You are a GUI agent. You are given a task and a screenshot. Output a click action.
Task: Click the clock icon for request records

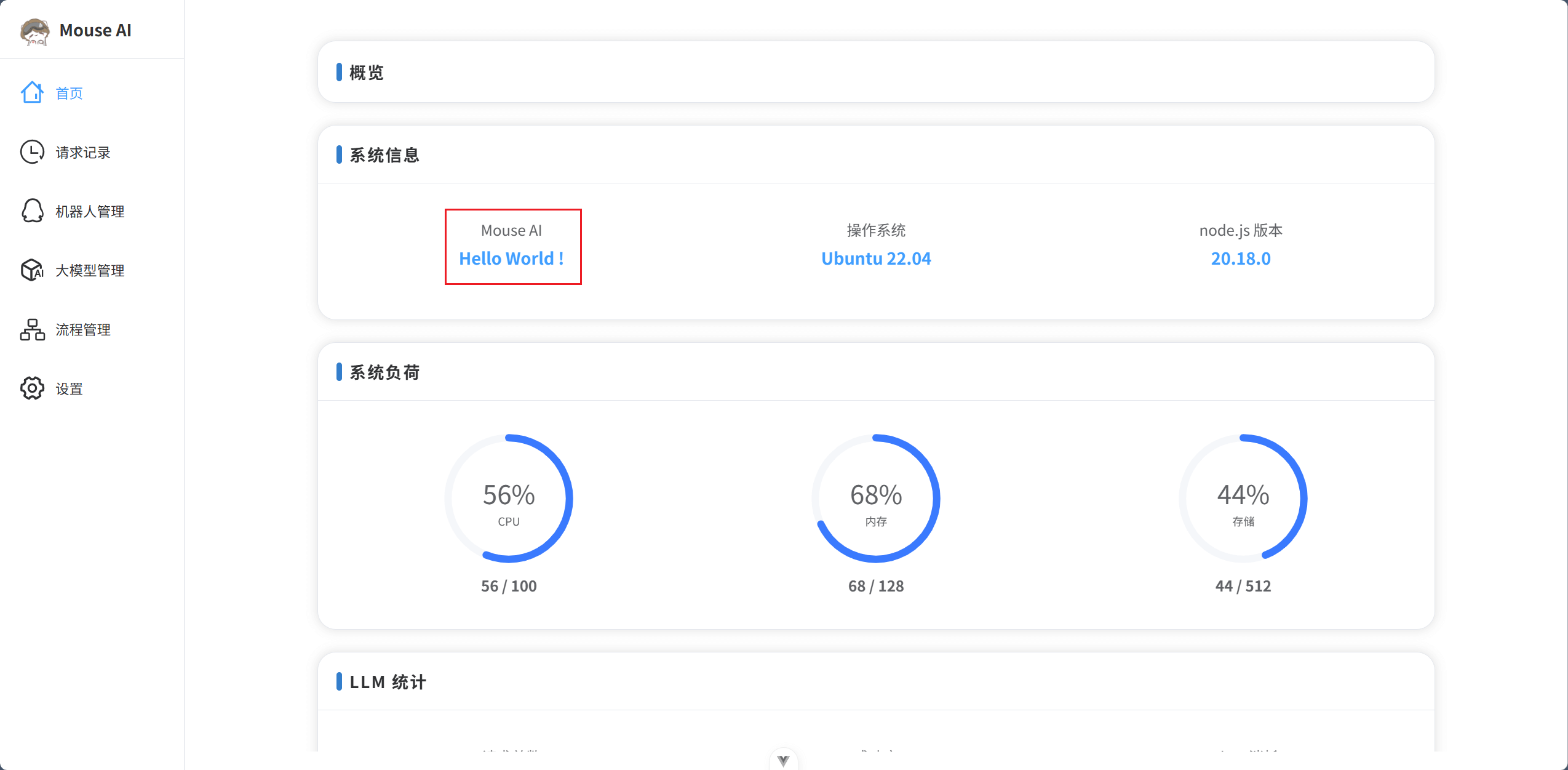click(x=32, y=152)
